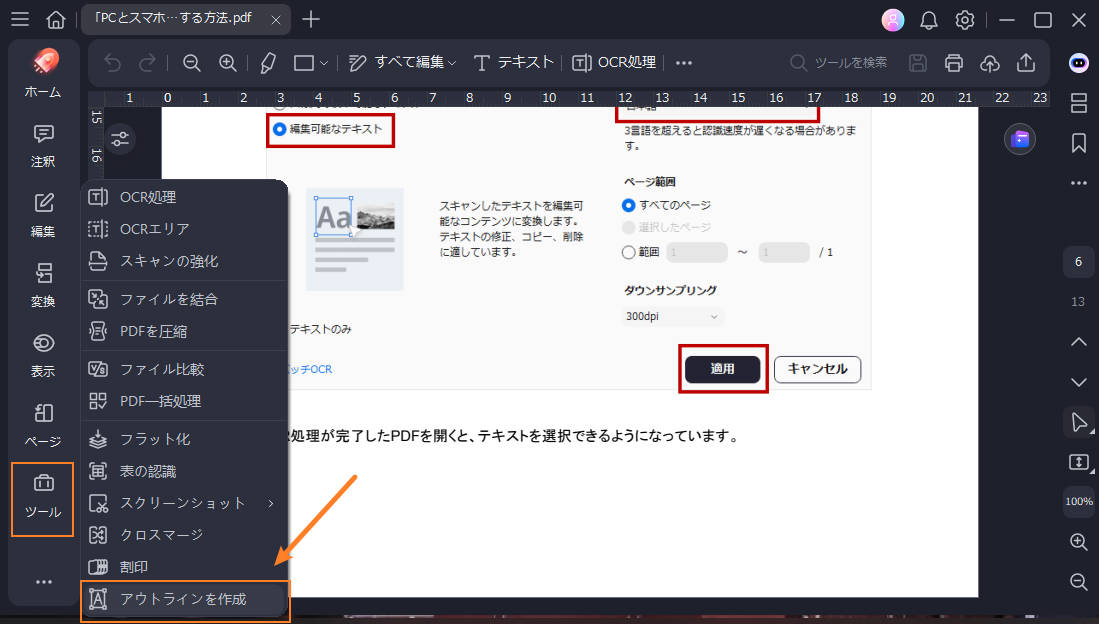The height and width of the screenshot is (624, 1099).
Task: Open the shape tool dropdown arrow
Action: tap(325, 61)
